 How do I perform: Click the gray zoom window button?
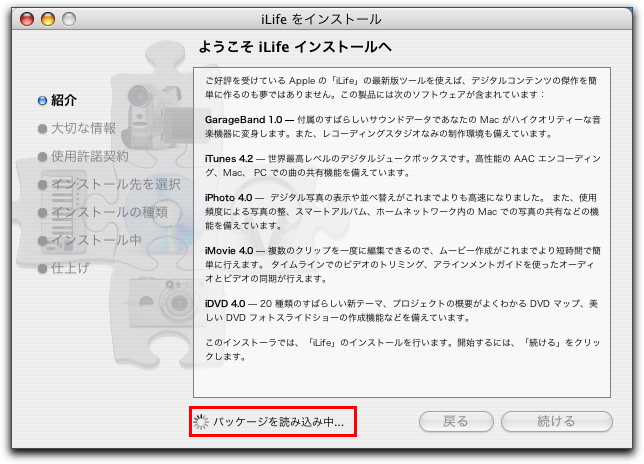pyautogui.click(x=69, y=19)
